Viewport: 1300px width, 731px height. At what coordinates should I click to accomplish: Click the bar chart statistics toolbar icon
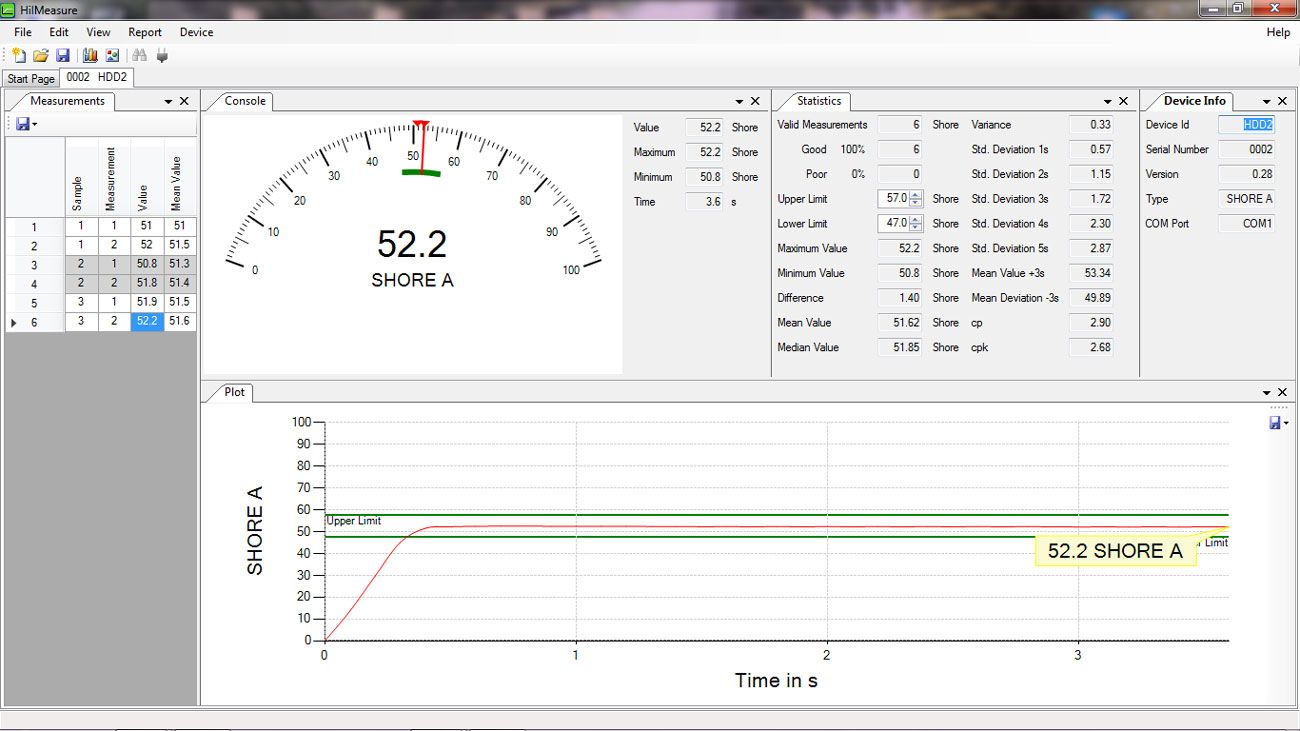click(x=90, y=56)
